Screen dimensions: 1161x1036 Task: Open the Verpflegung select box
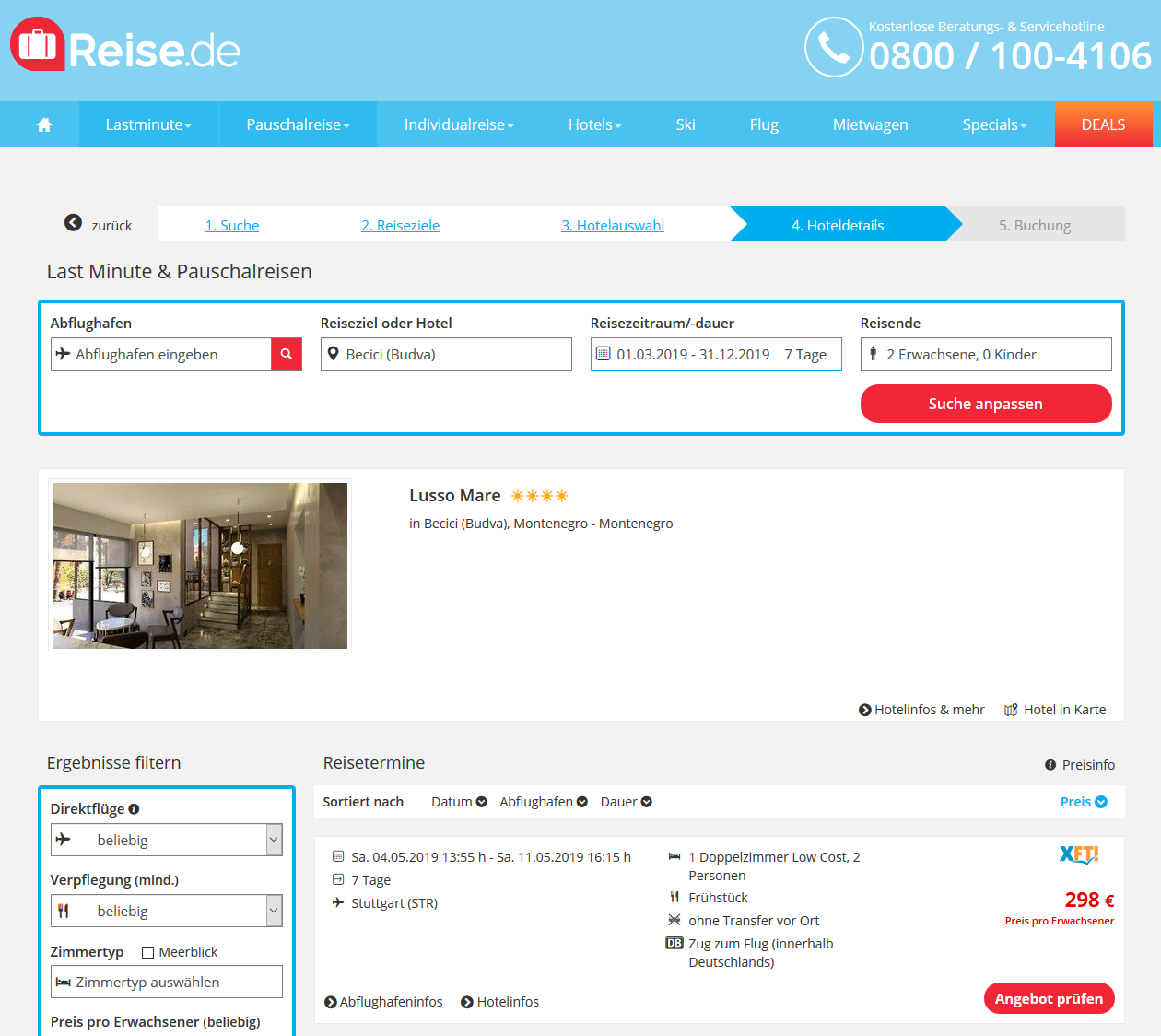click(x=166, y=911)
